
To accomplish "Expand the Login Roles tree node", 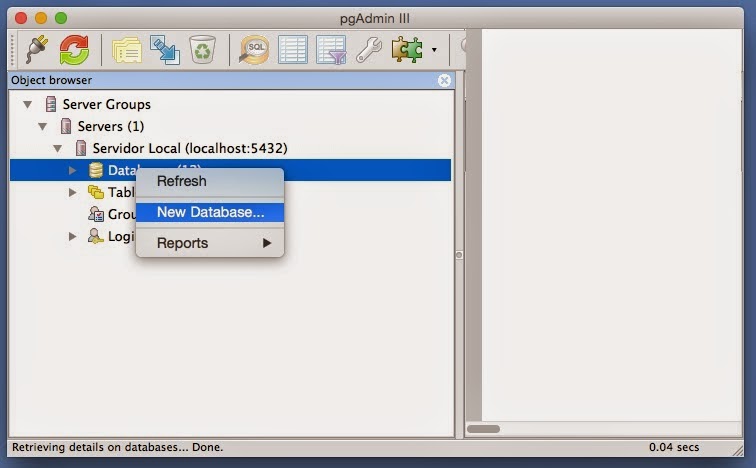I will click(x=72, y=236).
